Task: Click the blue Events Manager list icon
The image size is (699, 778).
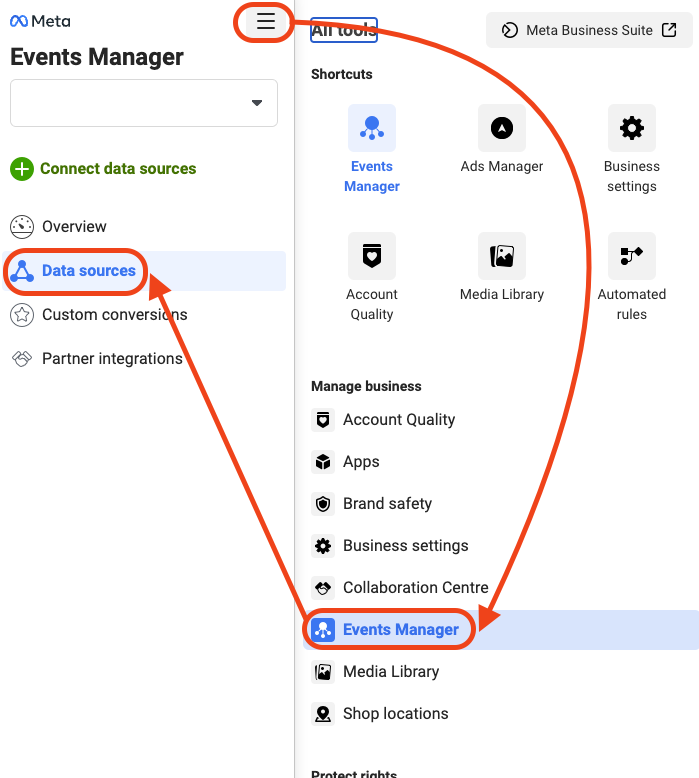Action: pos(323,630)
